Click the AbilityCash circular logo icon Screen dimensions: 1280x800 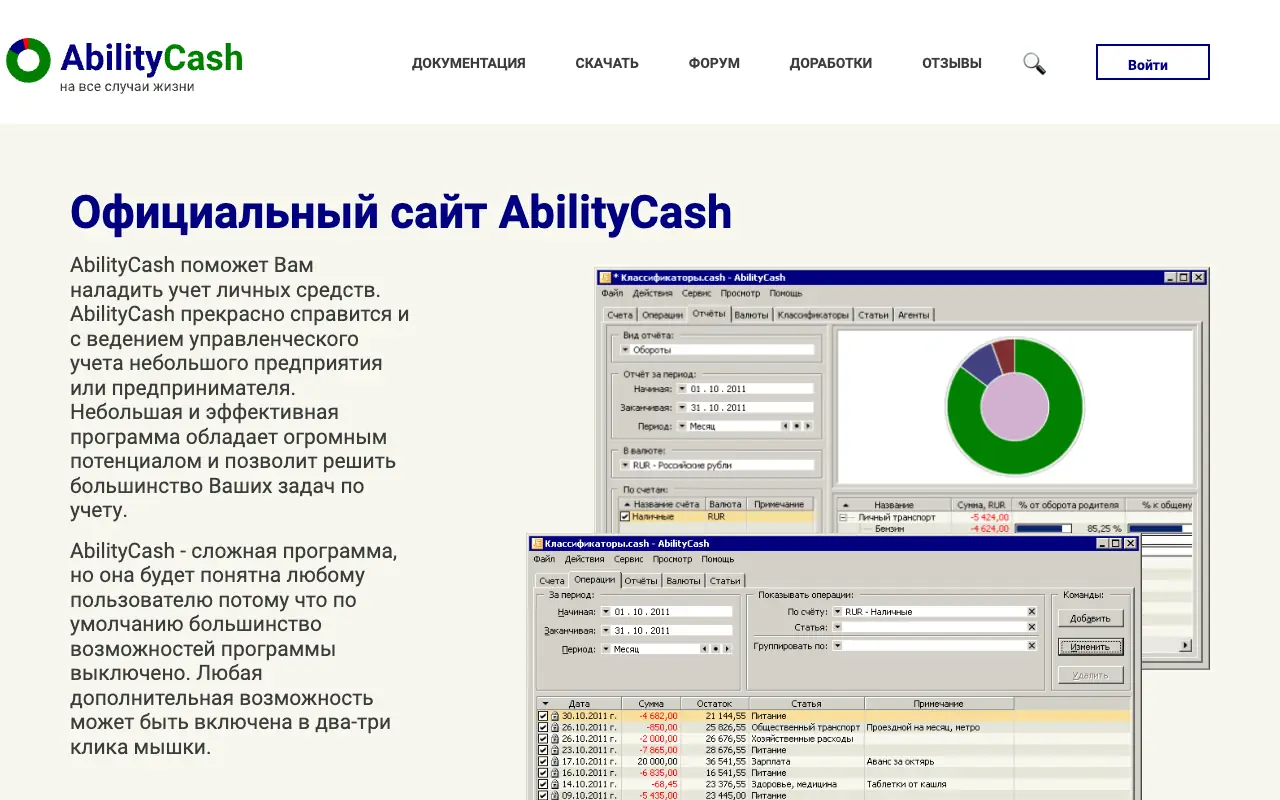click(x=28, y=60)
